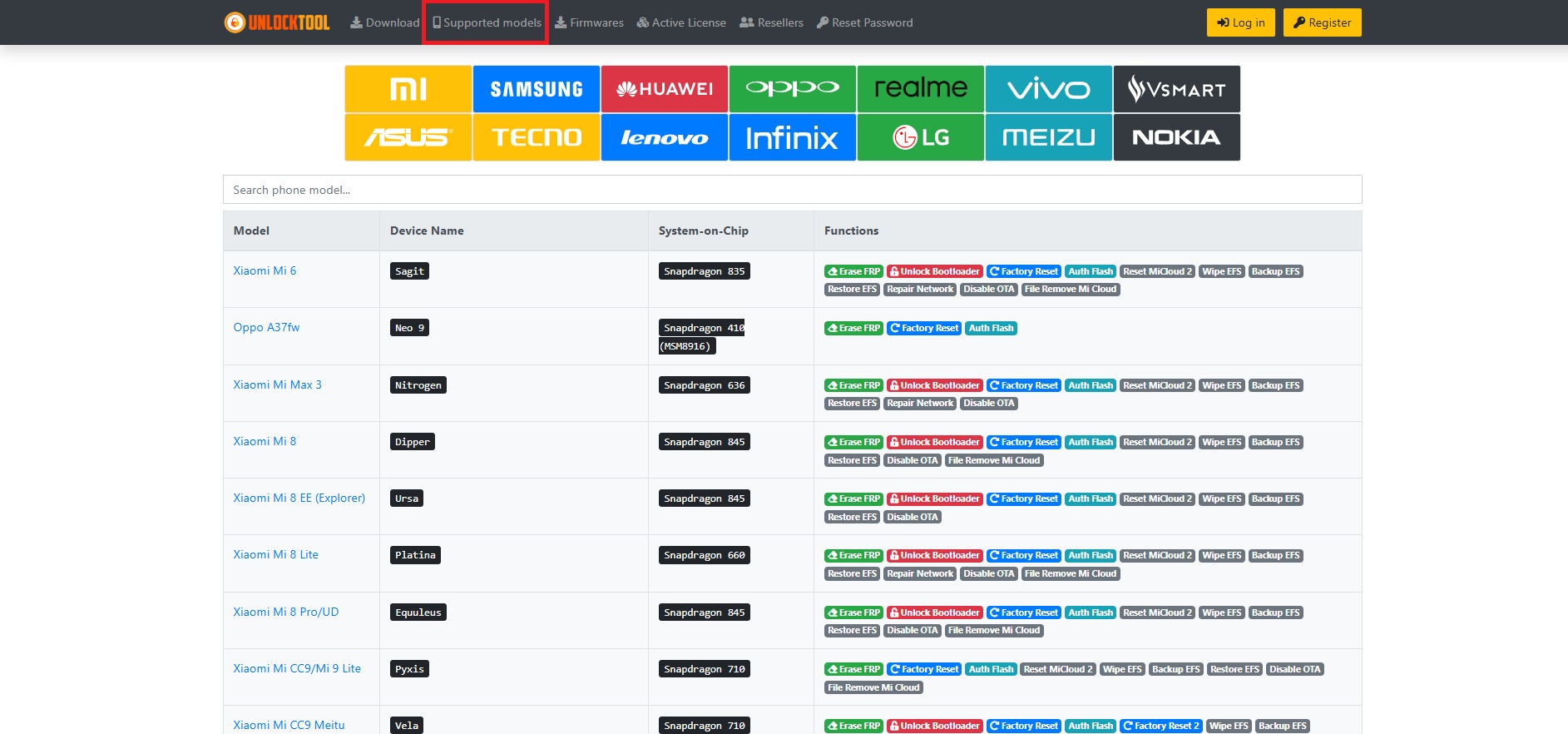Screen dimensions: 1568x734
Task: Open the Resellers page
Action: pos(772,22)
